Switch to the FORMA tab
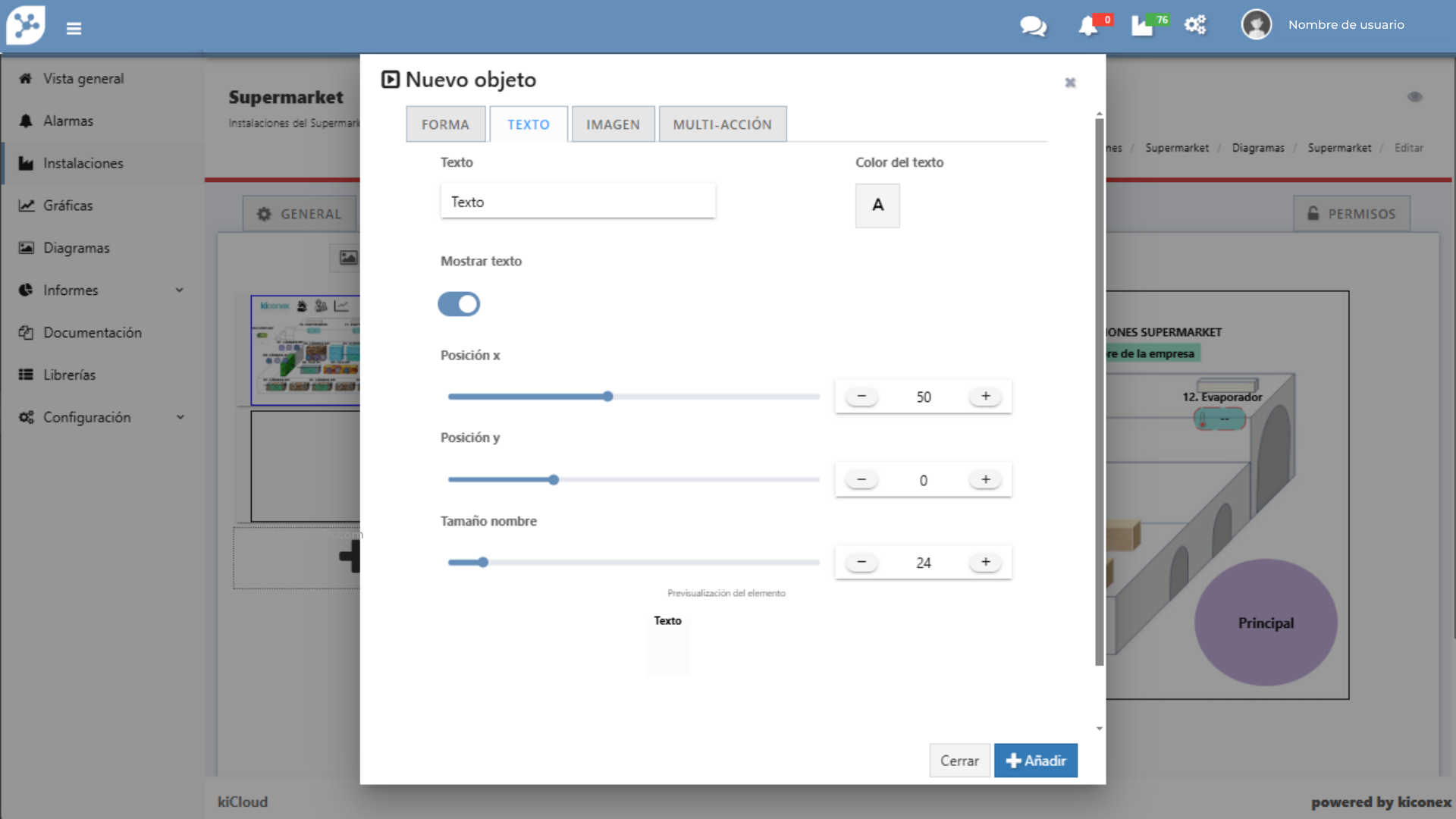 pos(445,124)
